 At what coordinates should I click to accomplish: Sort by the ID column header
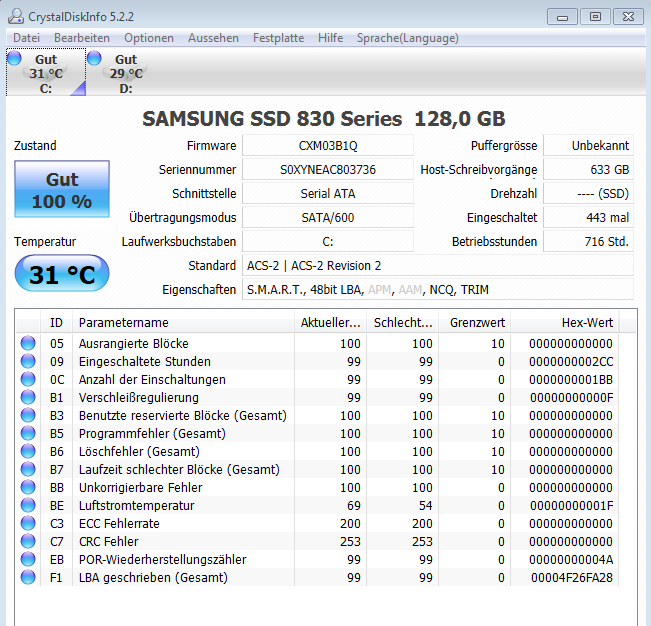point(56,323)
